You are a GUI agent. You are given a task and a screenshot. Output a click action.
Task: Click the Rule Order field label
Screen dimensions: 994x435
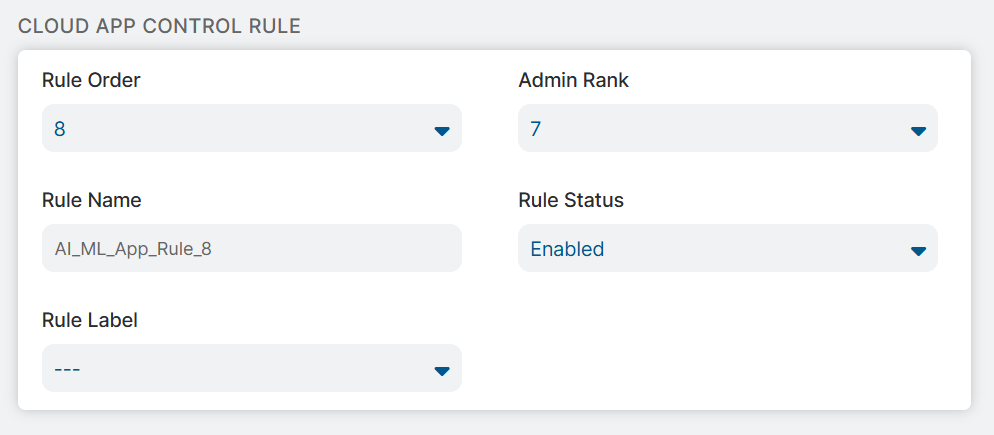(x=91, y=80)
